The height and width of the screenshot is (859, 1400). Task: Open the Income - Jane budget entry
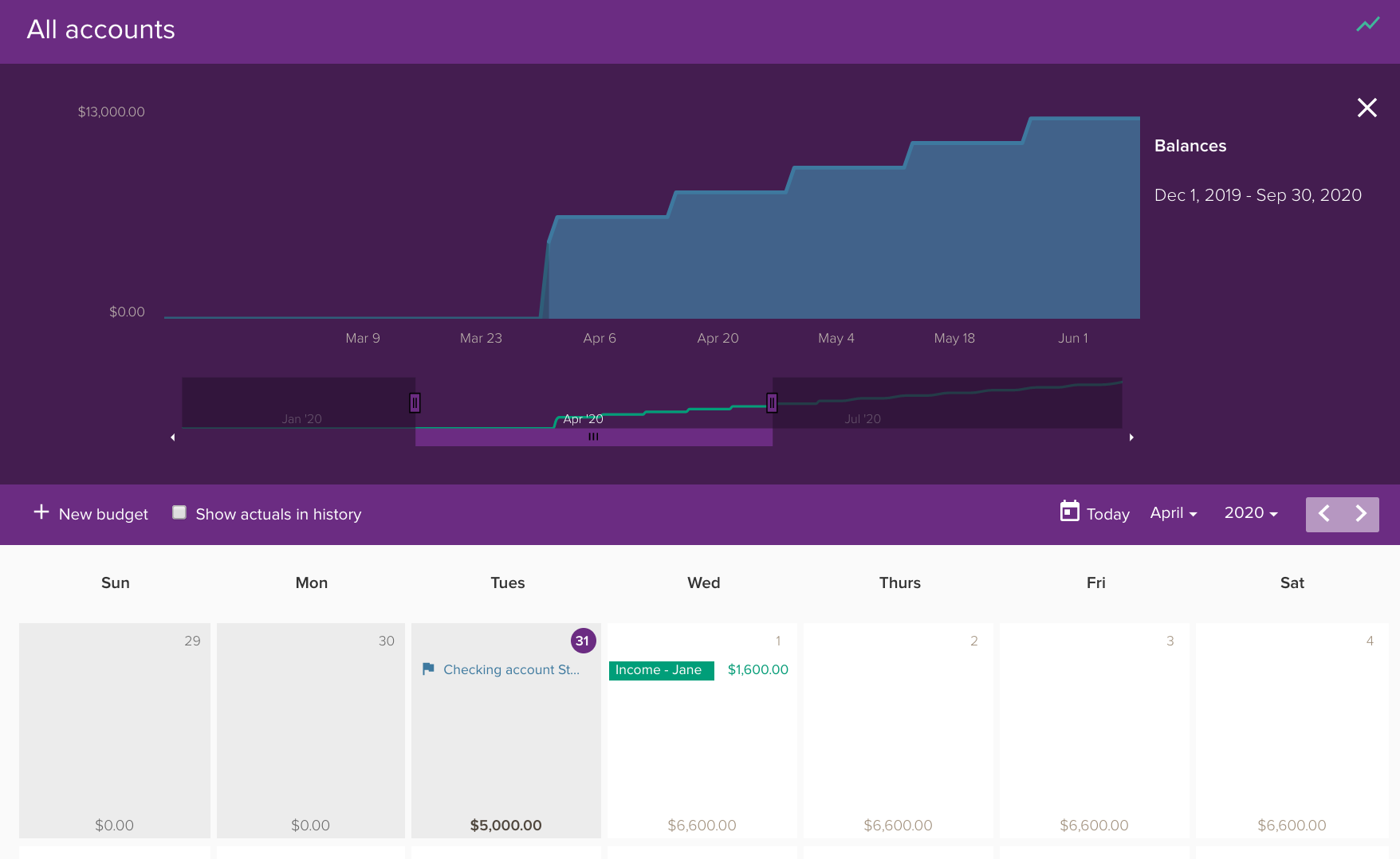[661, 670]
